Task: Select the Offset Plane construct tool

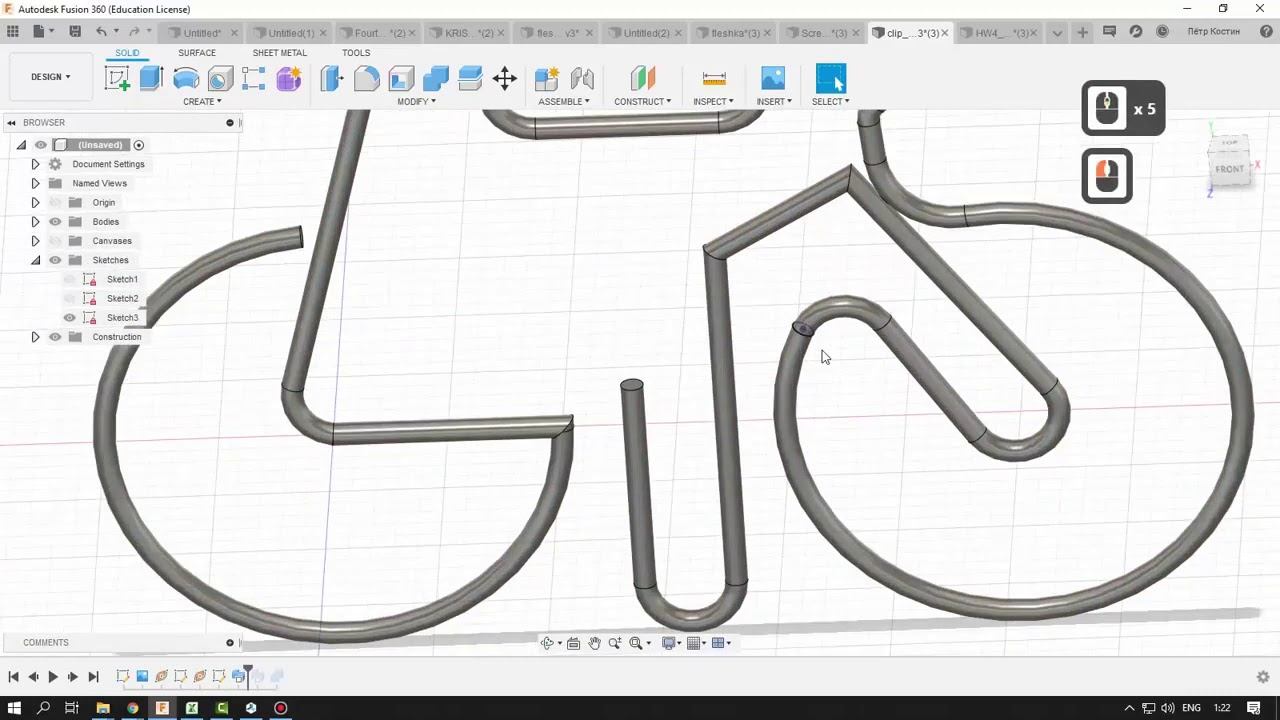Action: 642,78
